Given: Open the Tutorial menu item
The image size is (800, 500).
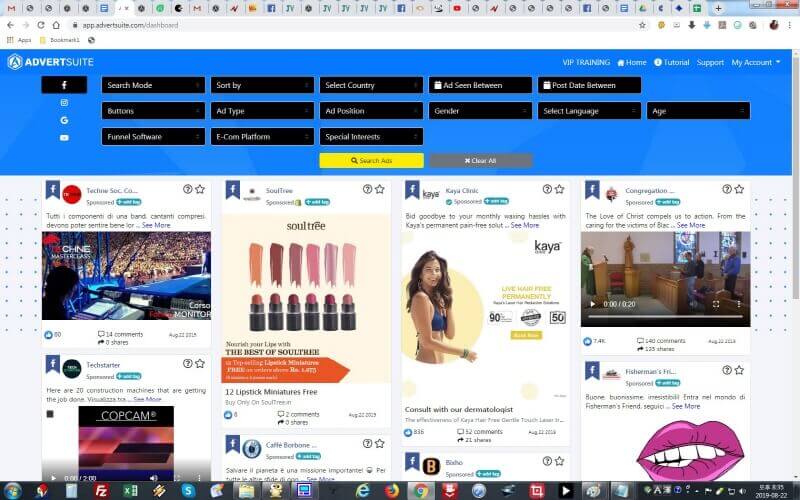Looking at the screenshot, I should click(x=671, y=62).
